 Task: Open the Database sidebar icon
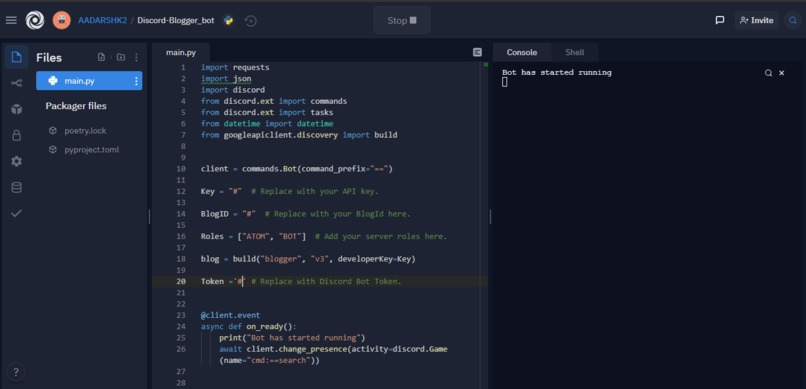(x=16, y=188)
